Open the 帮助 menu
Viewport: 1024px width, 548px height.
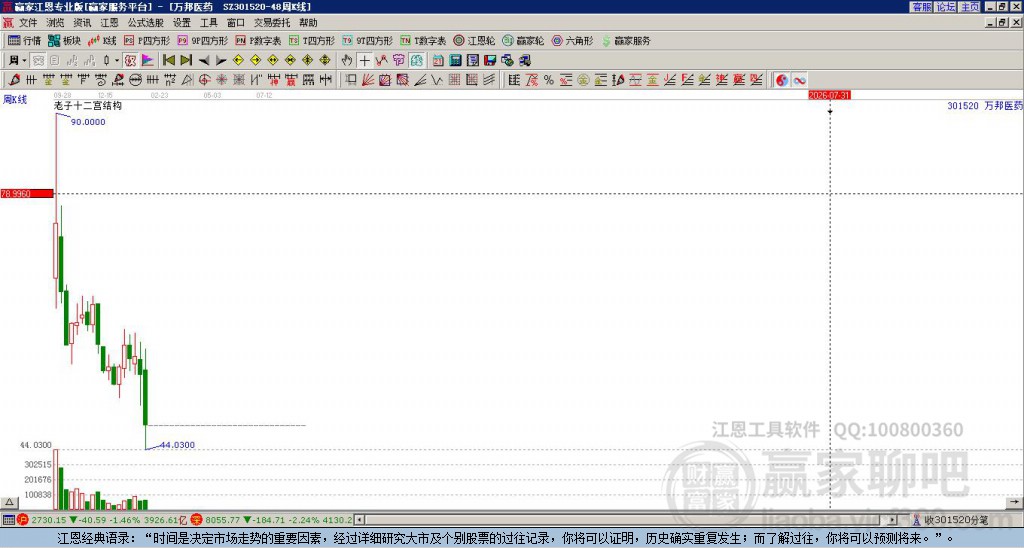point(308,23)
